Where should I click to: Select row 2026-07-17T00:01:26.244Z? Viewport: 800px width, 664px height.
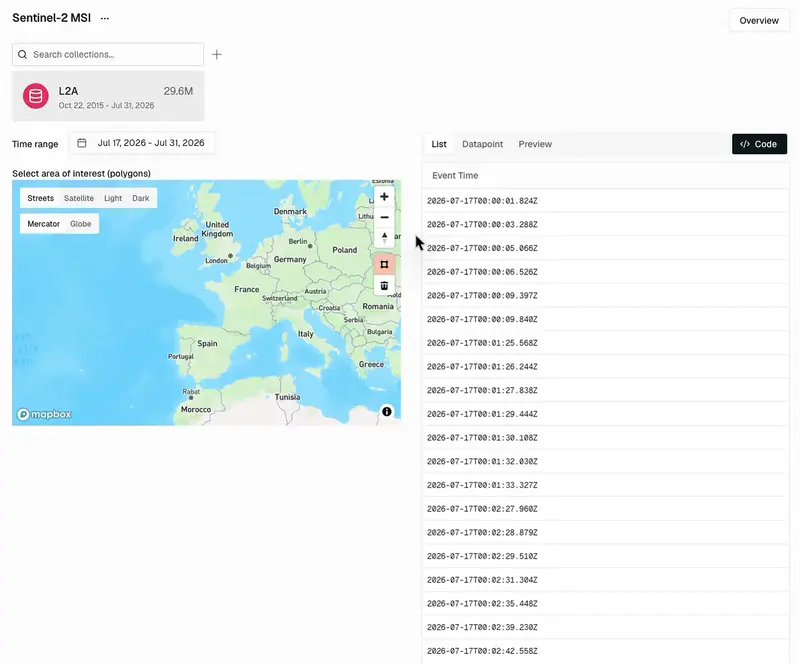click(x=605, y=366)
